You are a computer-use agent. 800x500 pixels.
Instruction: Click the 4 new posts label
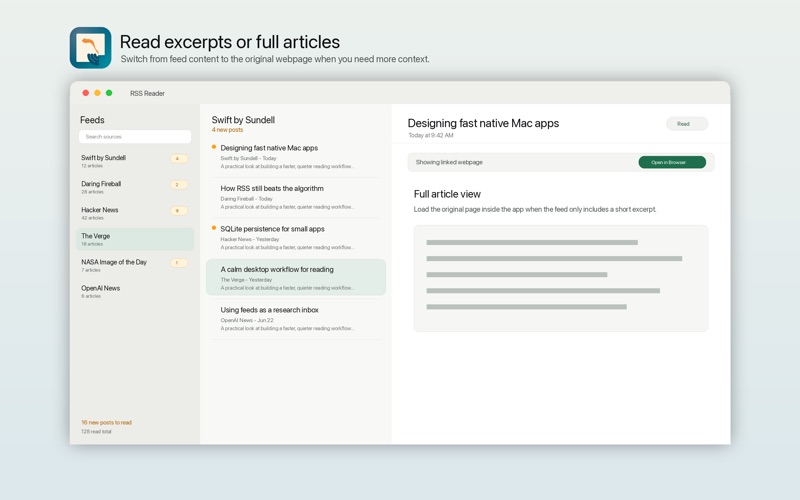coord(227,130)
